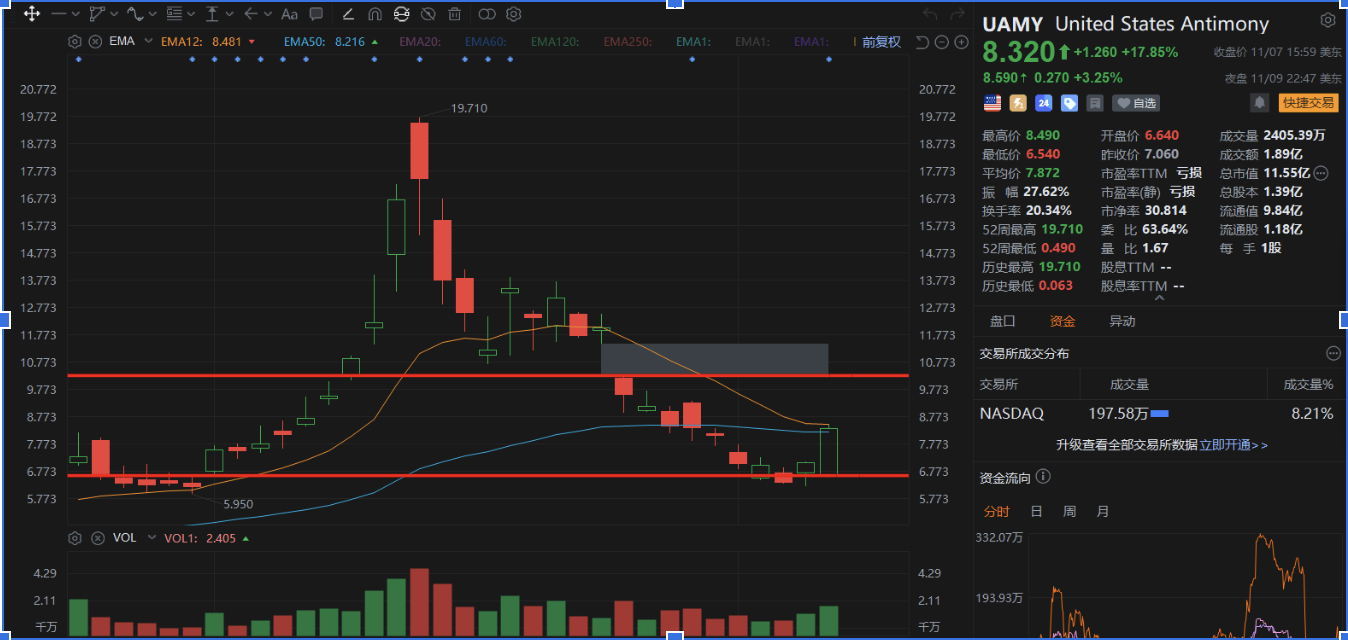Reset chart zoom with circular arrow
The width and height of the screenshot is (1348, 640).
pyautogui.click(x=922, y=42)
